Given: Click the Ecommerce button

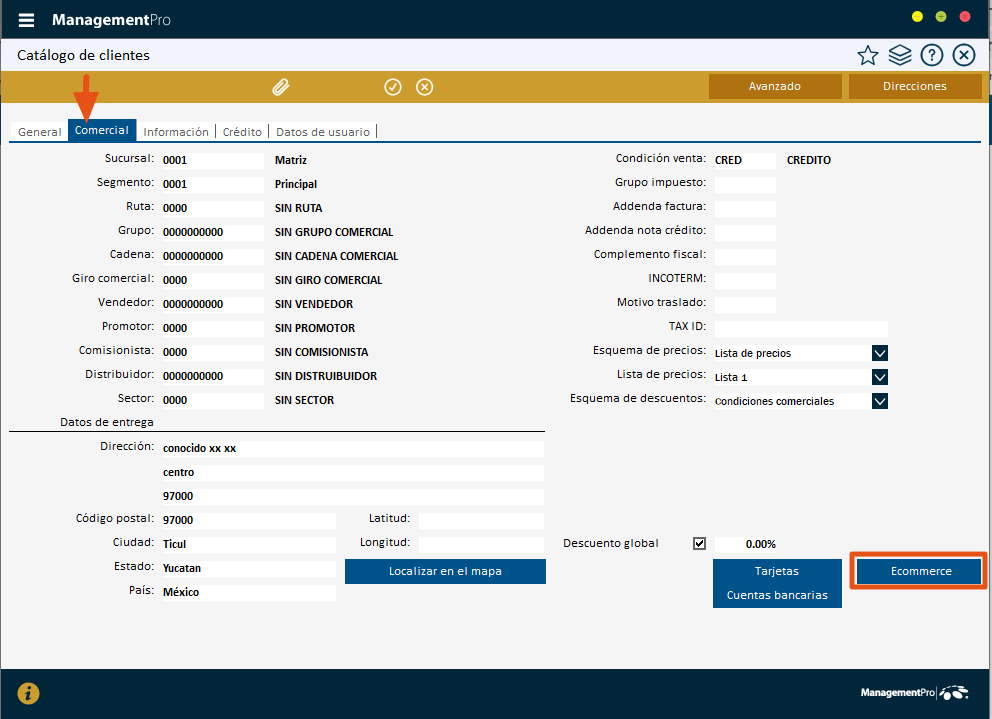Looking at the screenshot, I should pos(921,571).
